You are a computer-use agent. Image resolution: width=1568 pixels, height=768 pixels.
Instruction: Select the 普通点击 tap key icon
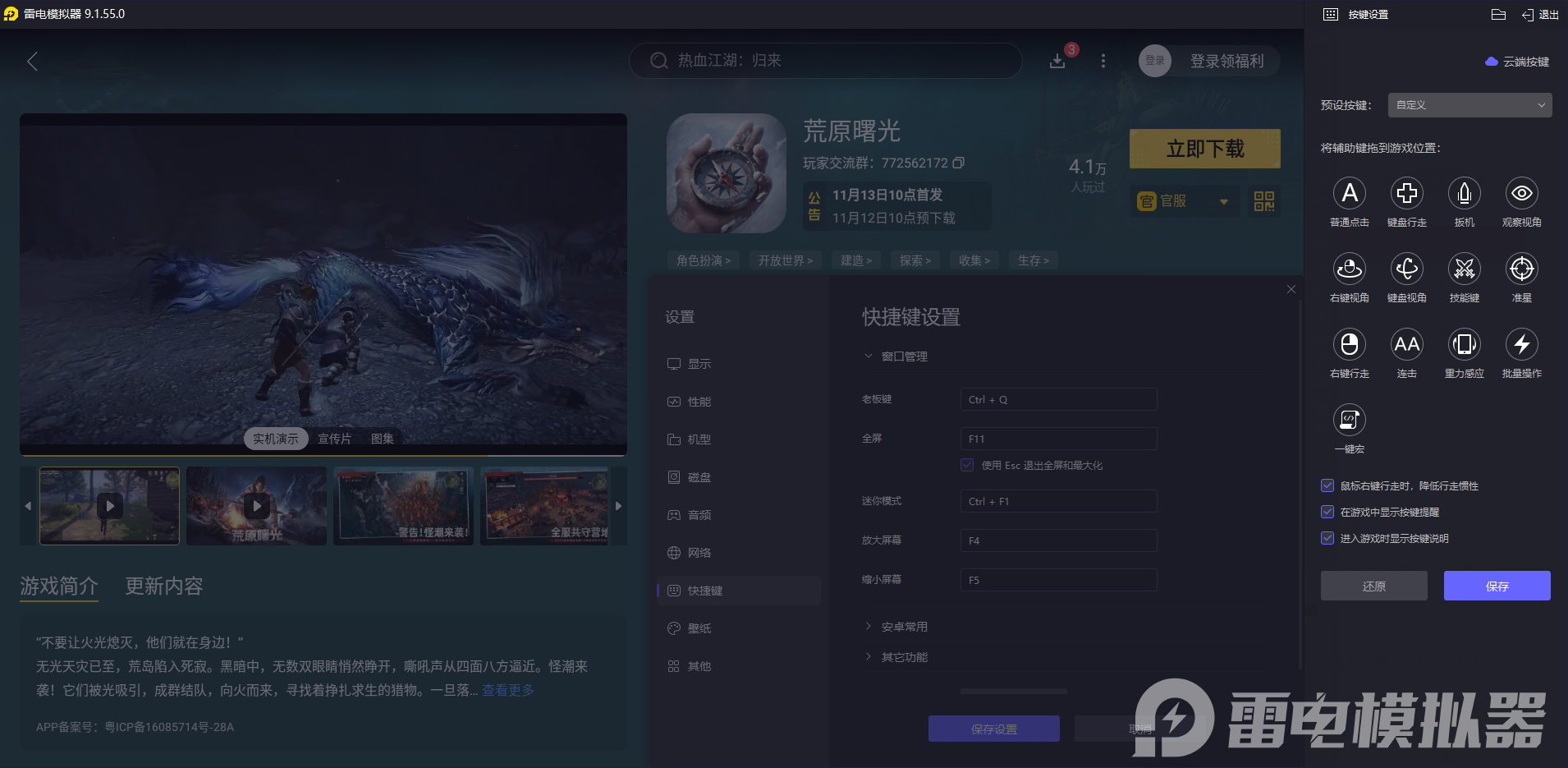click(1349, 194)
